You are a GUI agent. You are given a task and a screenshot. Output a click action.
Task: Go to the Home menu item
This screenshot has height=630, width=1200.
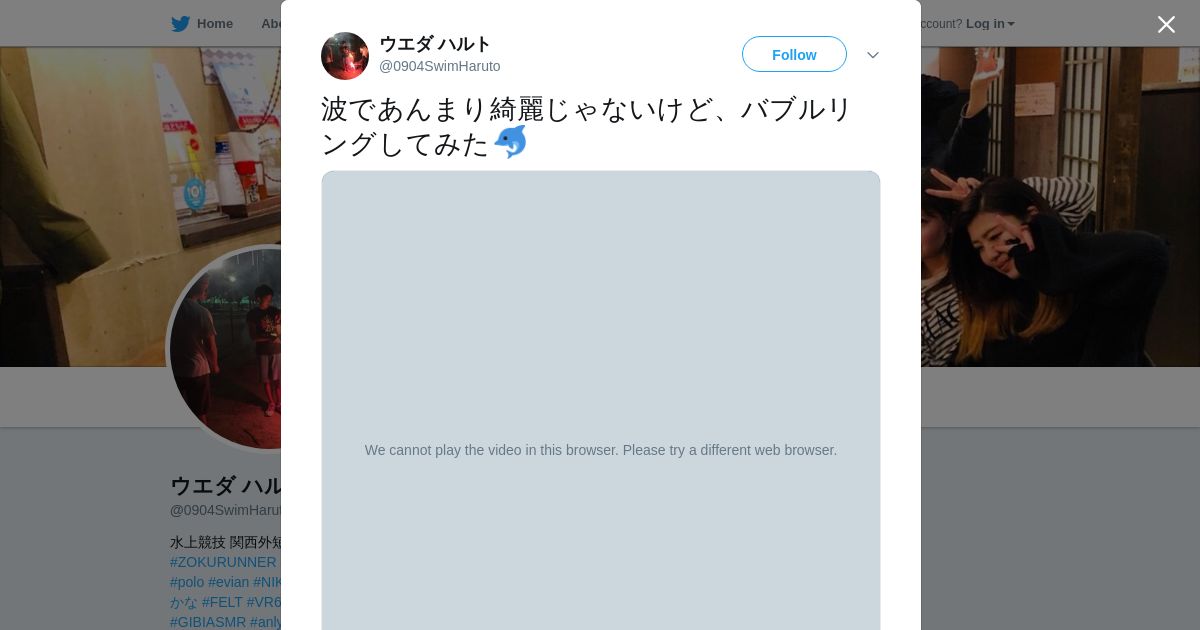[x=215, y=24]
